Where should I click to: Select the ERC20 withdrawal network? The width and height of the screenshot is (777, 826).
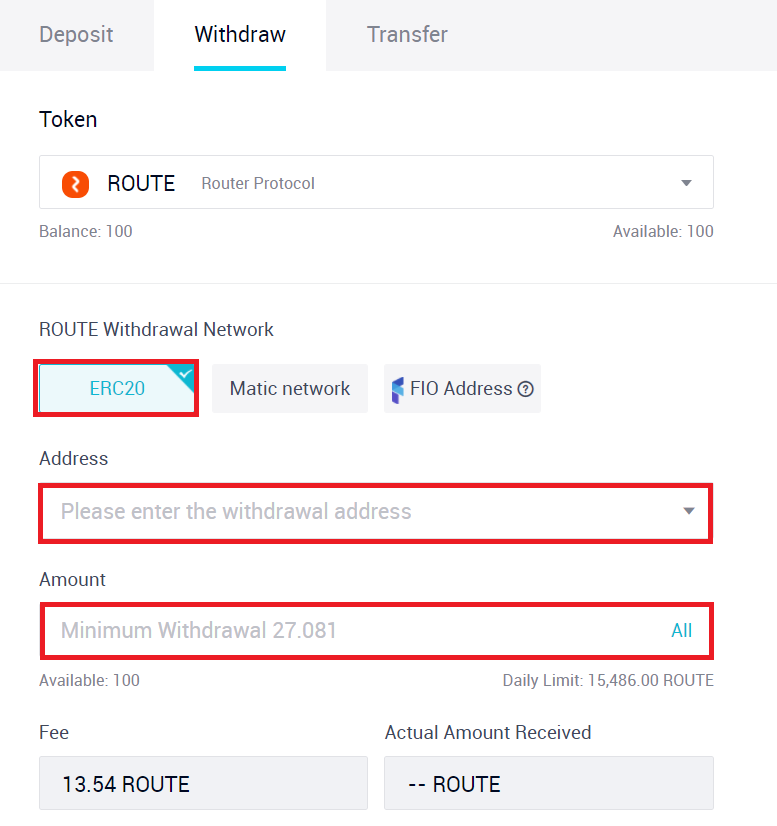[x=116, y=388]
